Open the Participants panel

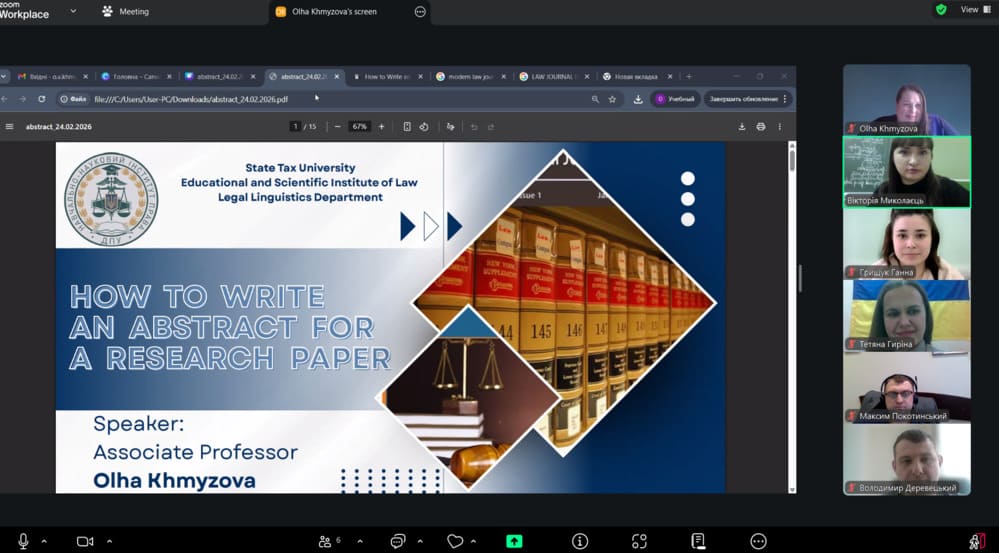(x=325, y=541)
